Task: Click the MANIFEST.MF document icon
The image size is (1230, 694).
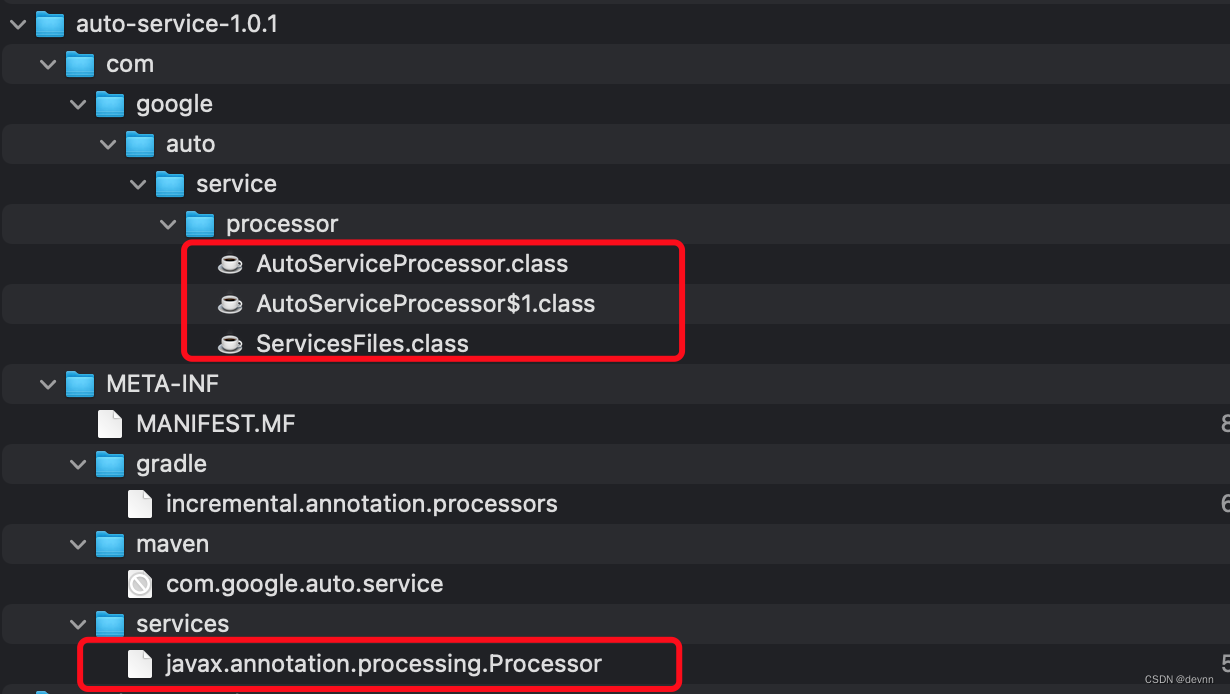Action: click(110, 424)
